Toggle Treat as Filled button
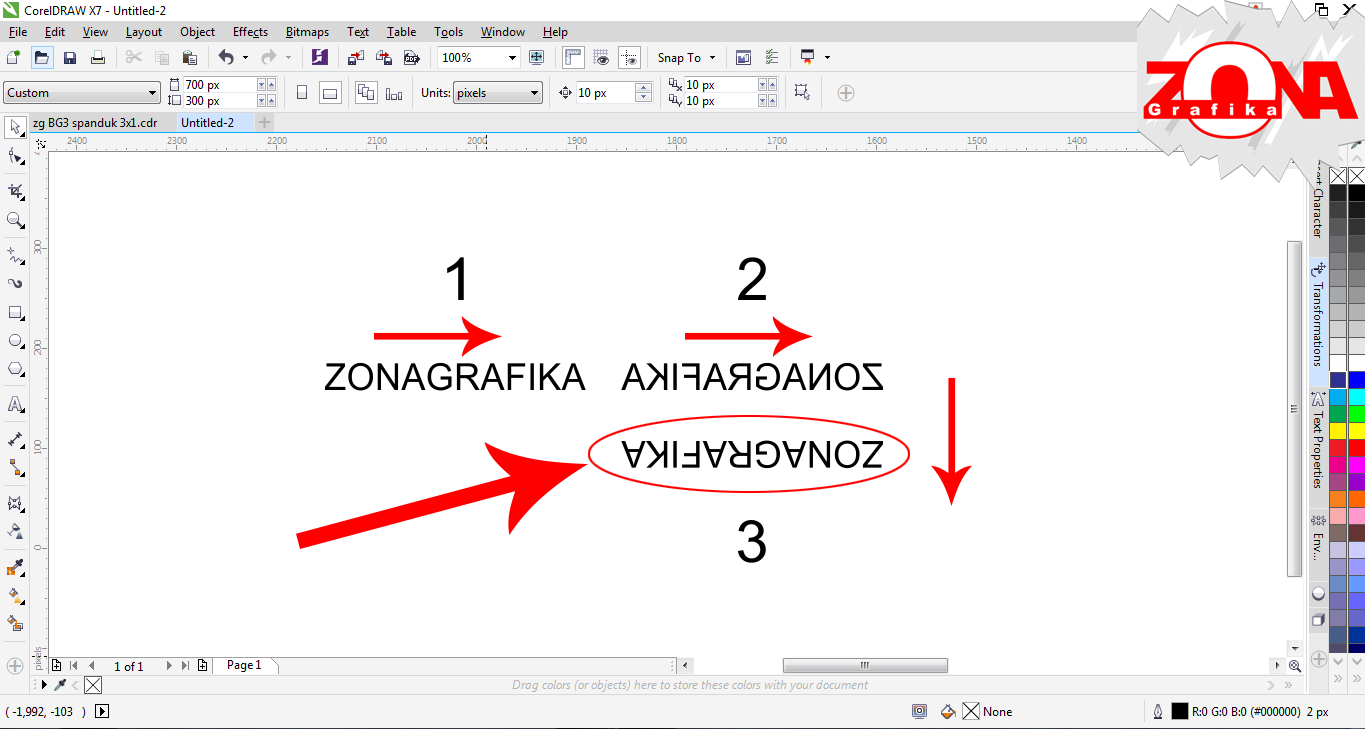Viewport: 1365px width, 729px height. coord(801,92)
